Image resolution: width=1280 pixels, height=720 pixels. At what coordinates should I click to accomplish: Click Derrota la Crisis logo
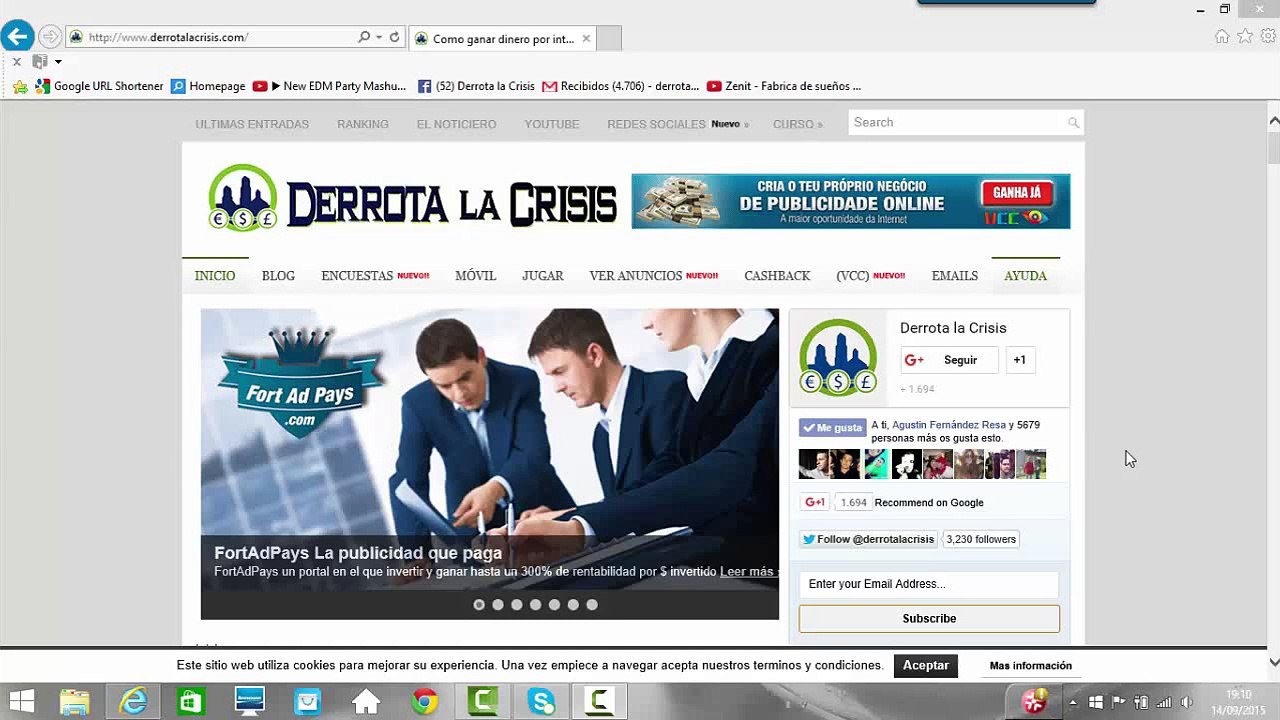[412, 200]
